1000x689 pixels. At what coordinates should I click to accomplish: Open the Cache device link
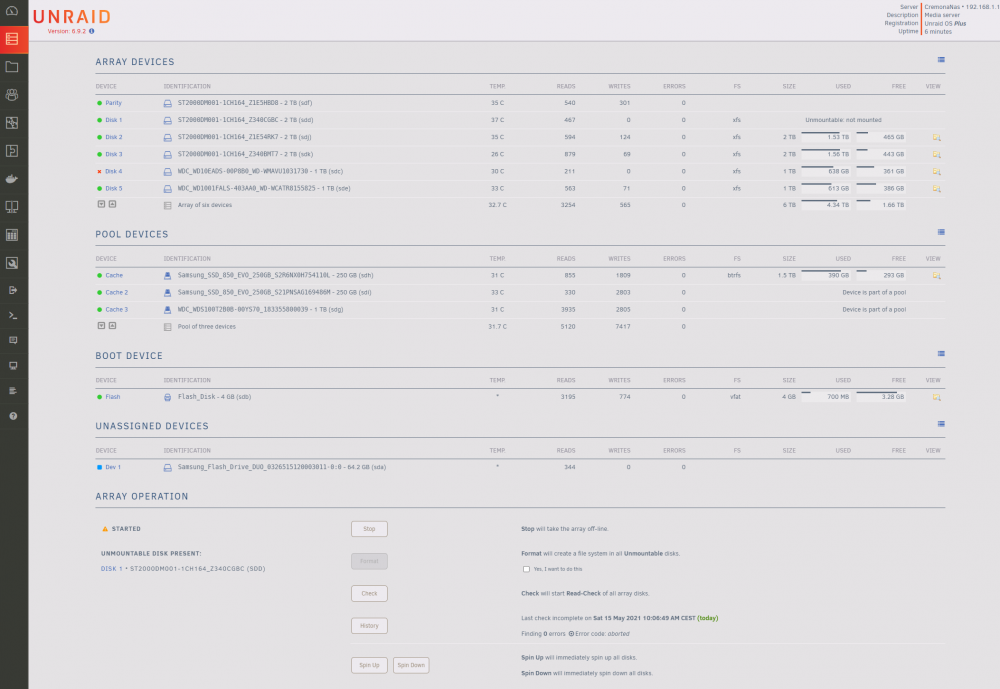[114, 276]
